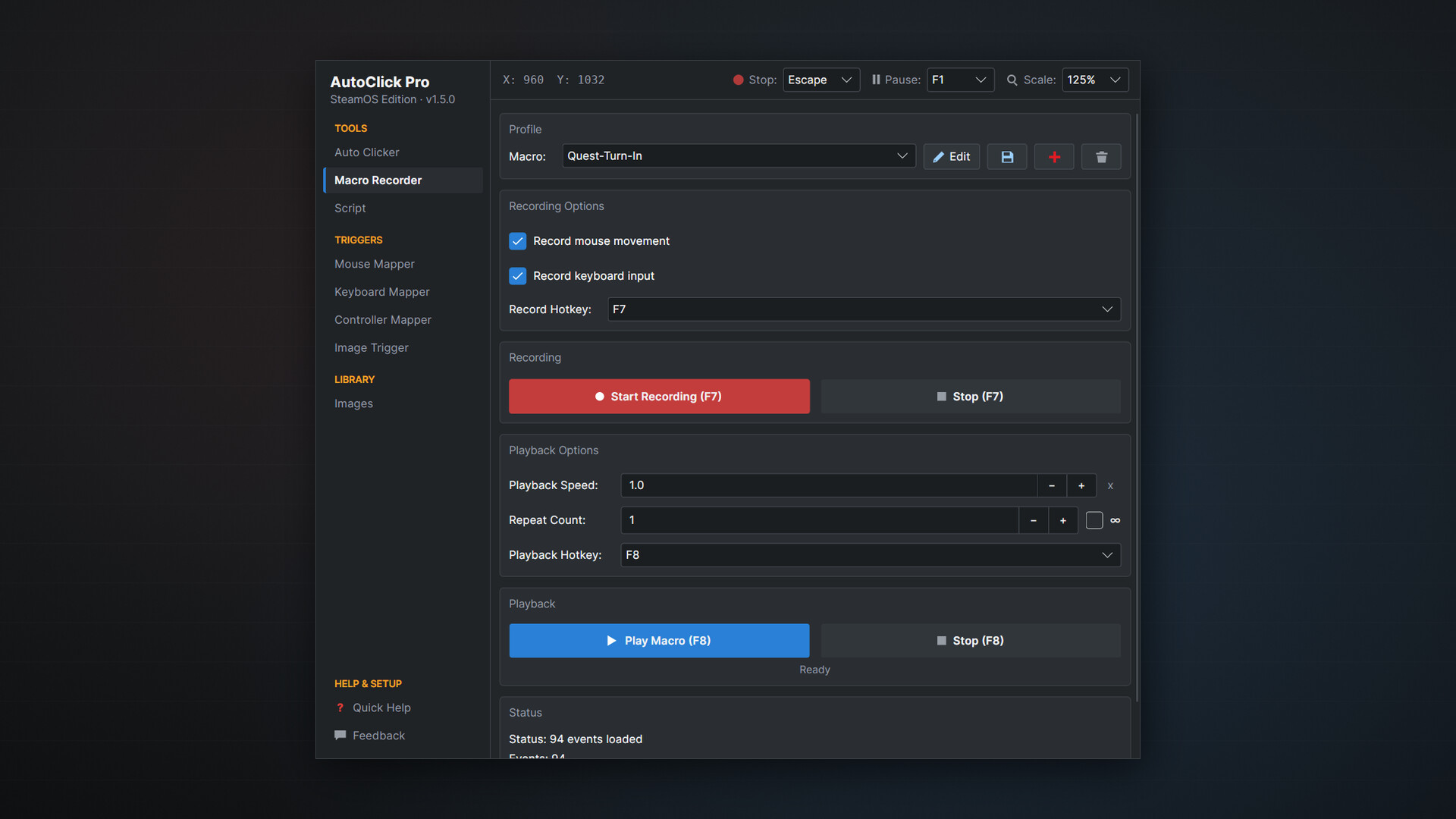Screen dimensions: 1456x819
Task: Open Controller Mapper trigger page
Action: (x=403, y=320)
